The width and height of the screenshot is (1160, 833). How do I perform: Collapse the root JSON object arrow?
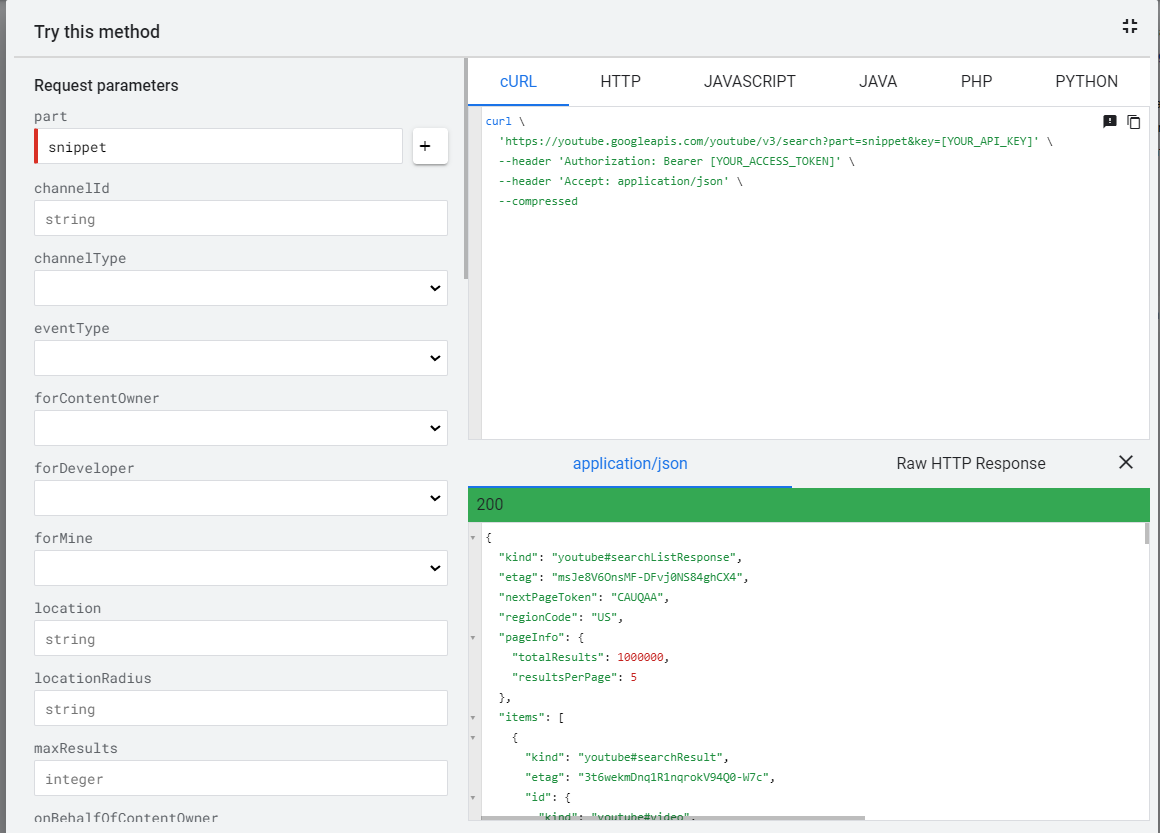click(x=473, y=538)
